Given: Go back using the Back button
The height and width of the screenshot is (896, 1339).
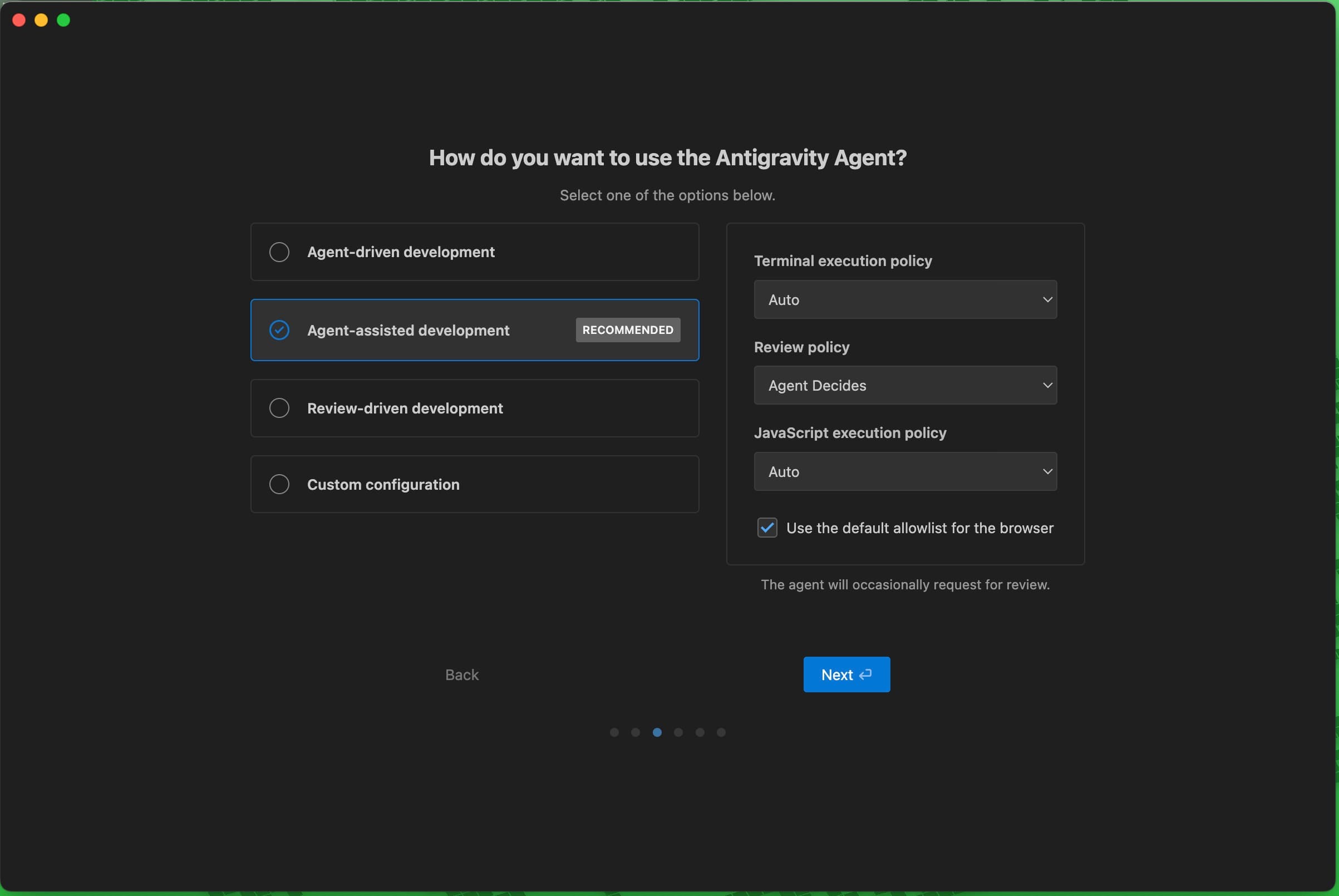Looking at the screenshot, I should (461, 675).
